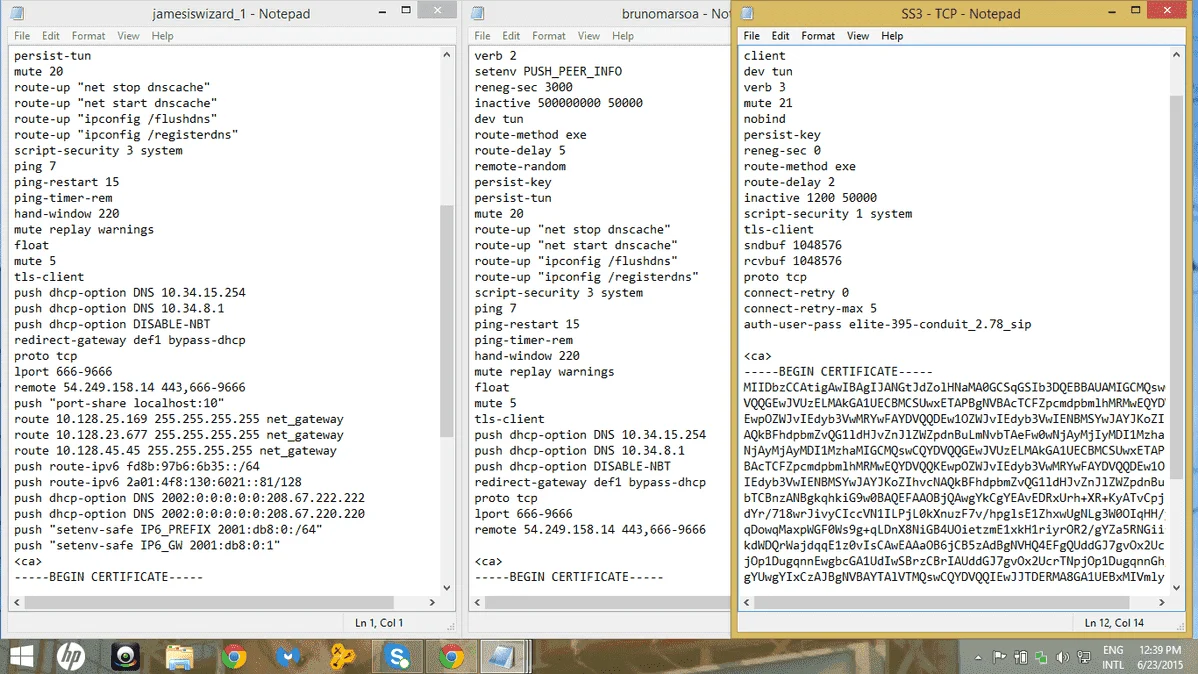1198x674 pixels.
Task: Click 'remote-random' line in brunomarsoa window
Action: [520, 166]
